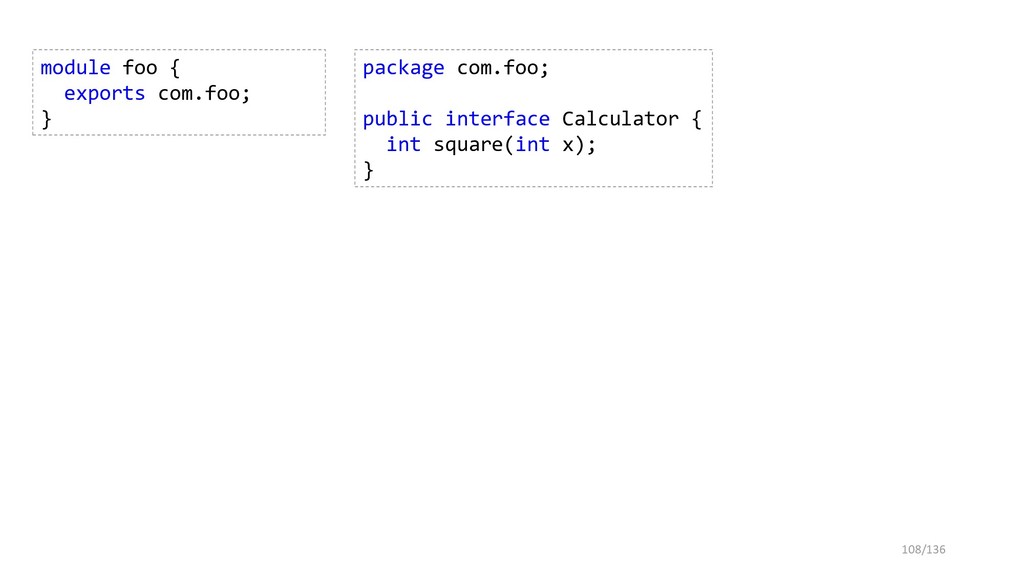
Task: Click the module name 'foo' after module
Action: tap(140, 67)
